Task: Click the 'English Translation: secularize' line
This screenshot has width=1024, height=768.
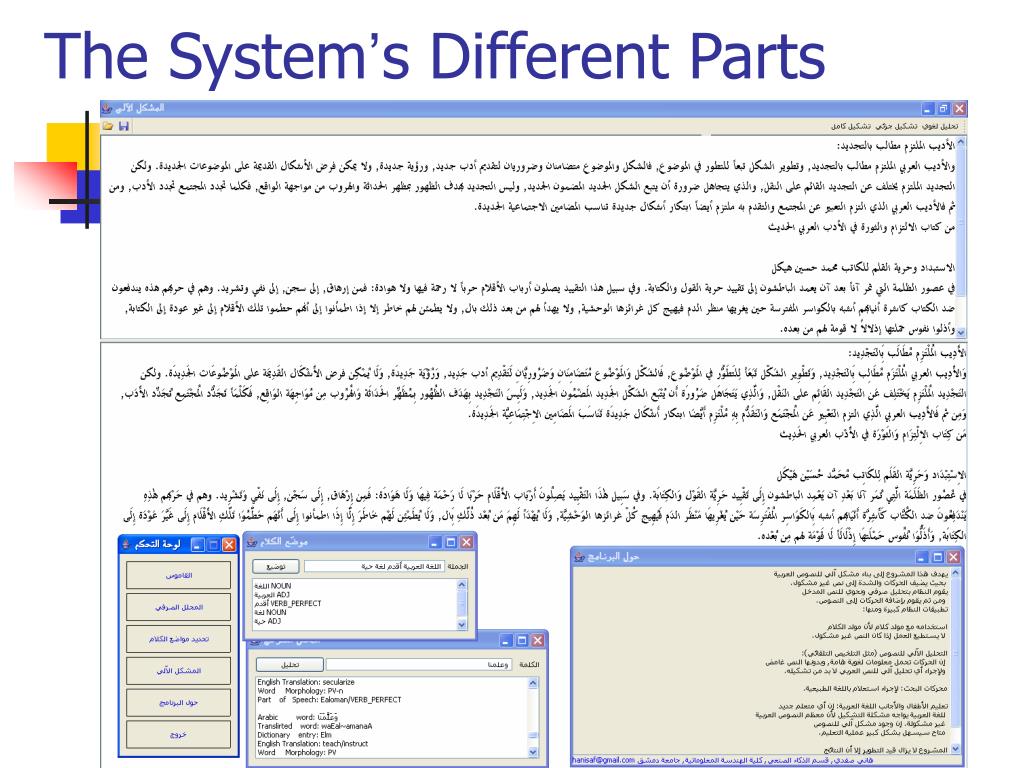Action: point(306,682)
